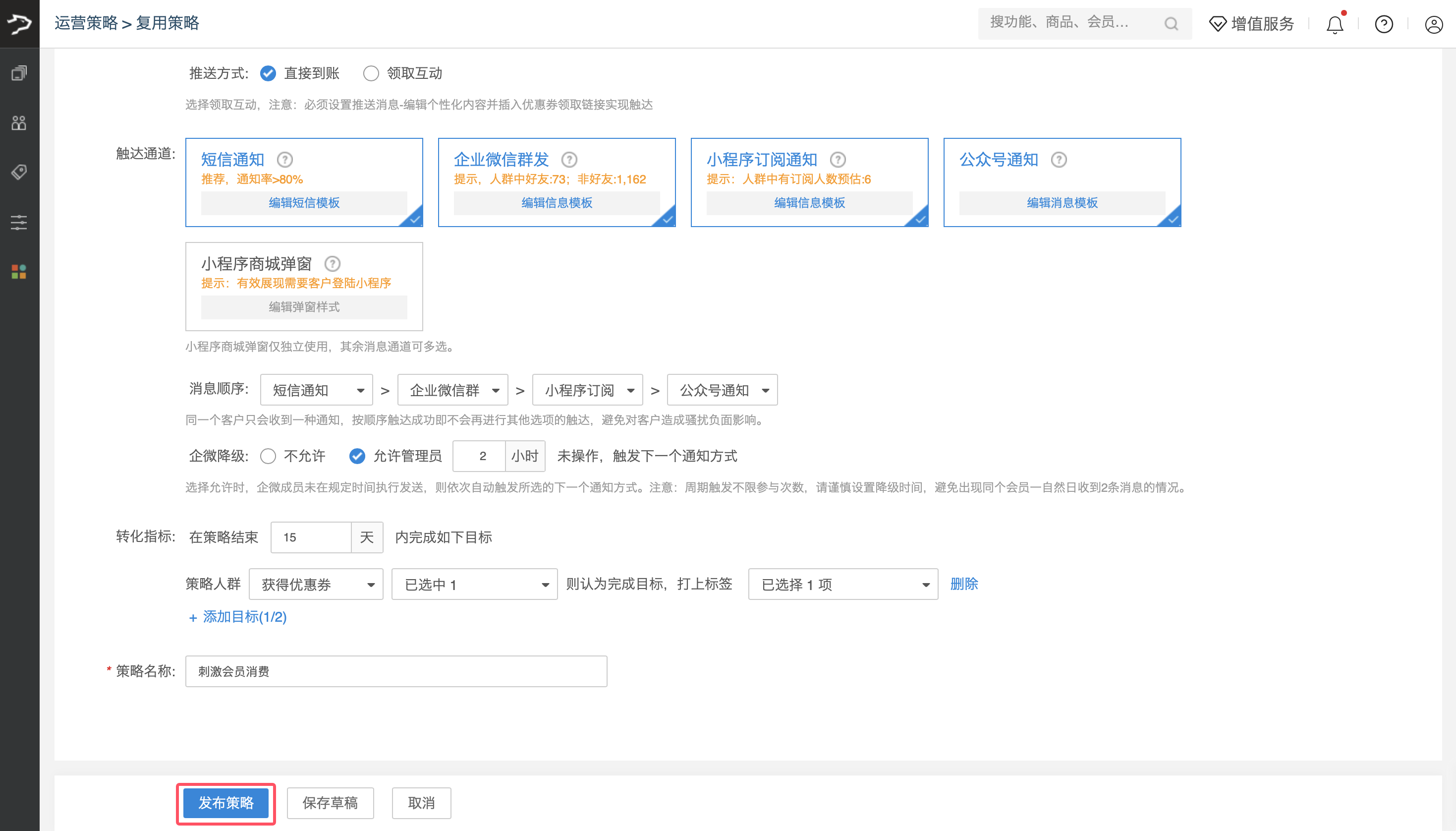Open the members group sidebar icon
This screenshot has height=831, width=1456.
tap(19, 122)
